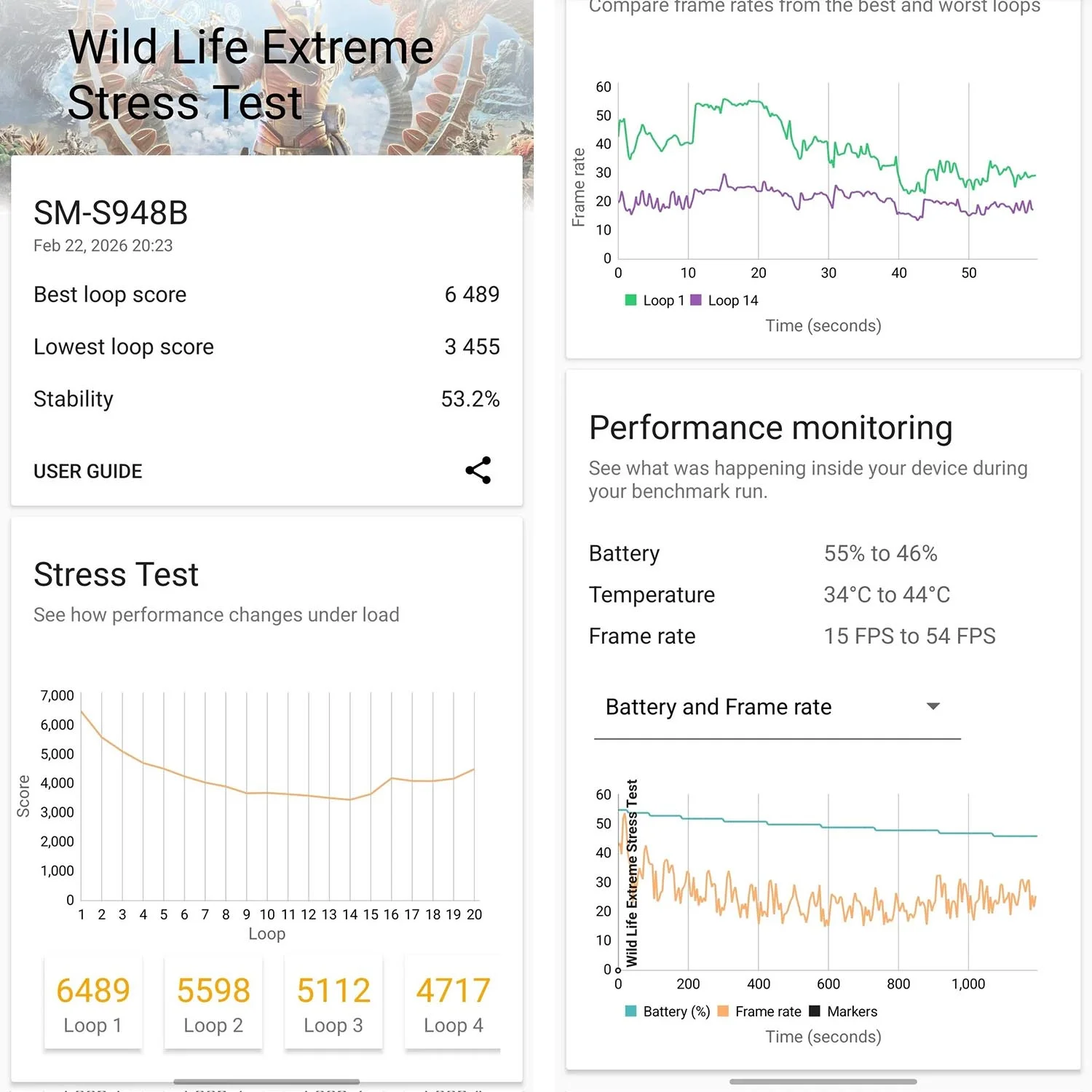This screenshot has height=1092, width=1092.
Task: Click the scrollbar below the Performance monitoring panel
Action: tap(823, 1082)
